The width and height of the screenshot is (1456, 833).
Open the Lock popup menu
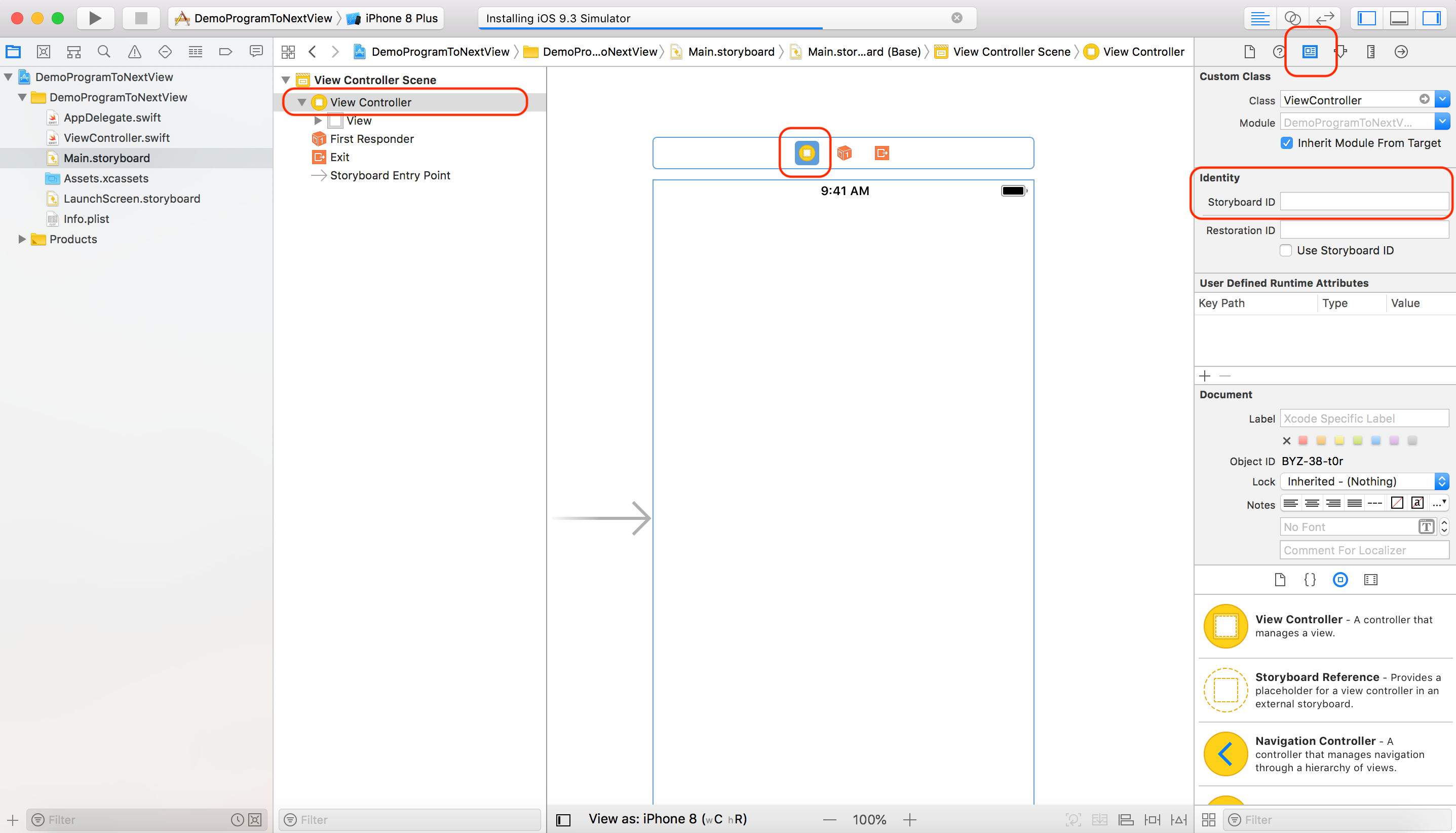(1364, 481)
